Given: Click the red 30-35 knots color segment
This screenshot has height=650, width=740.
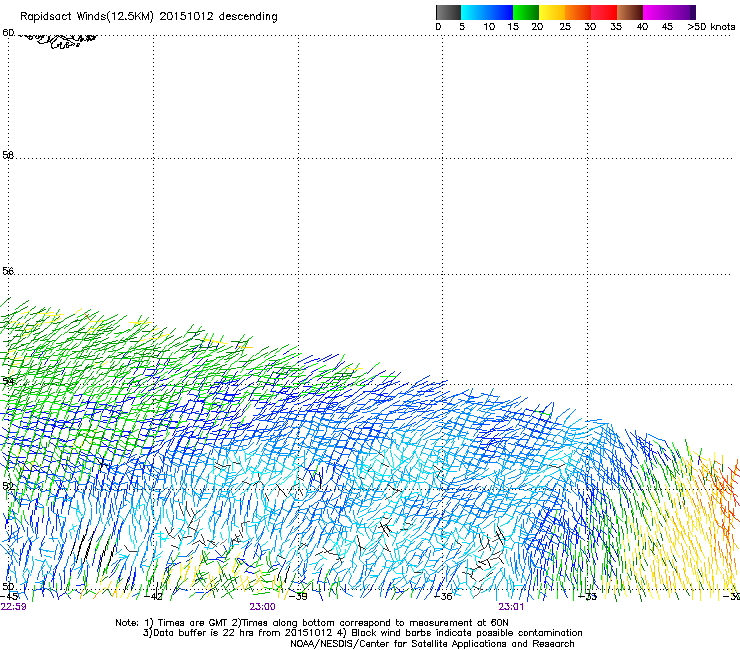Looking at the screenshot, I should coord(604,12).
